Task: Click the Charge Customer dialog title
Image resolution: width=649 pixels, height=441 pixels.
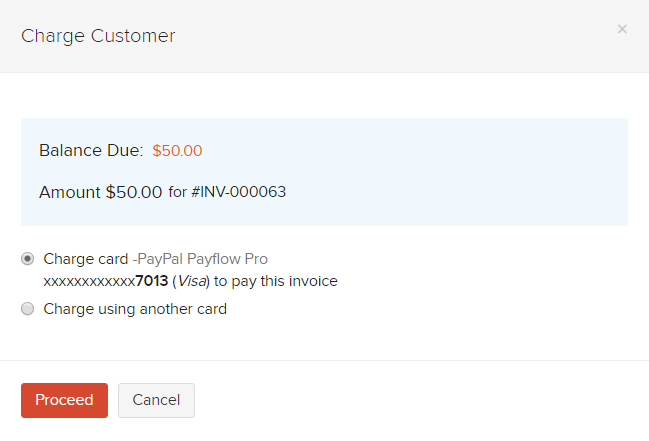Action: 98,36
